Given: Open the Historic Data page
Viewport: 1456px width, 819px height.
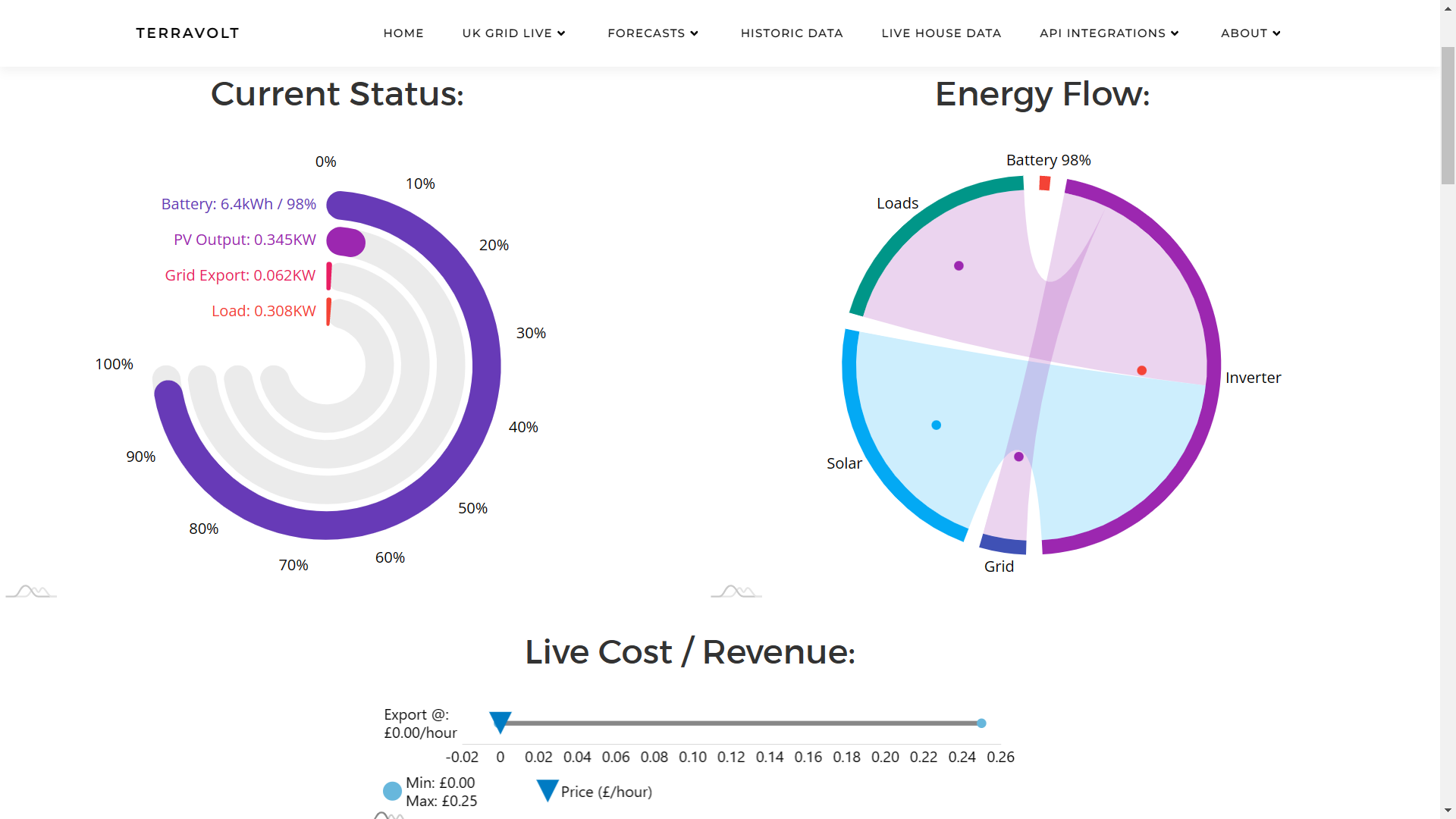Looking at the screenshot, I should (x=792, y=33).
